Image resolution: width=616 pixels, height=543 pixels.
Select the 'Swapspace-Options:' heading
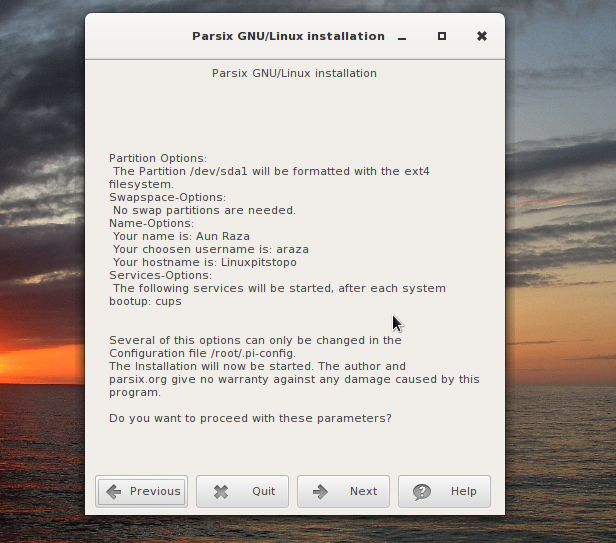point(167,197)
